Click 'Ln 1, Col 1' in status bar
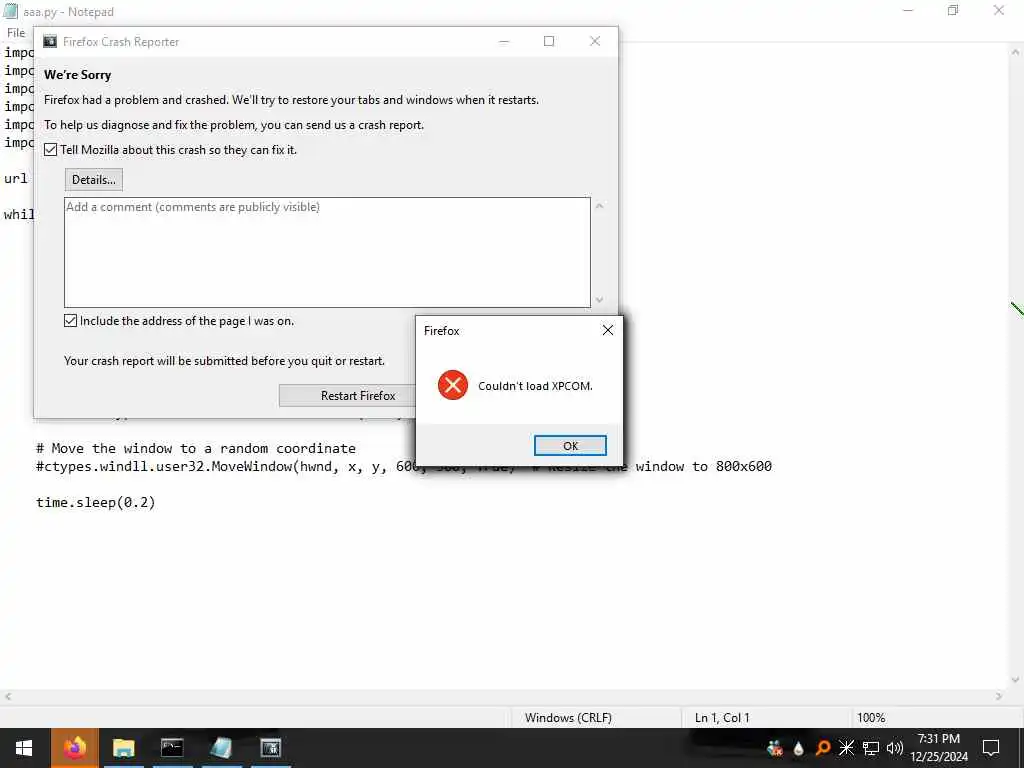Image resolution: width=1024 pixels, height=768 pixels. click(x=722, y=718)
